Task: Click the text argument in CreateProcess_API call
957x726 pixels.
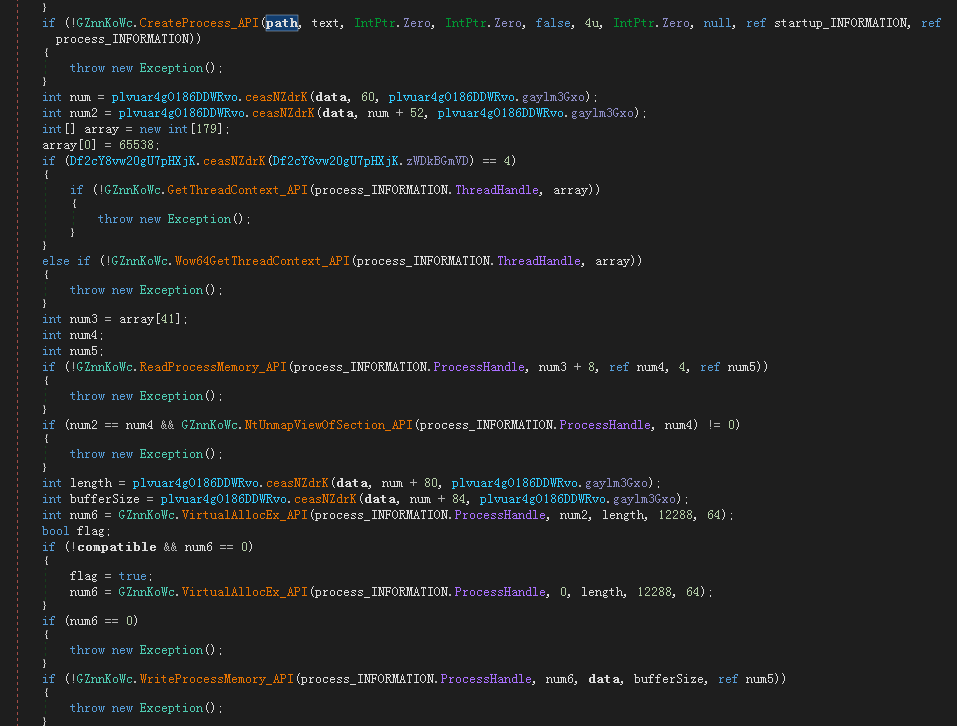Action: pyautogui.click(x=325, y=23)
